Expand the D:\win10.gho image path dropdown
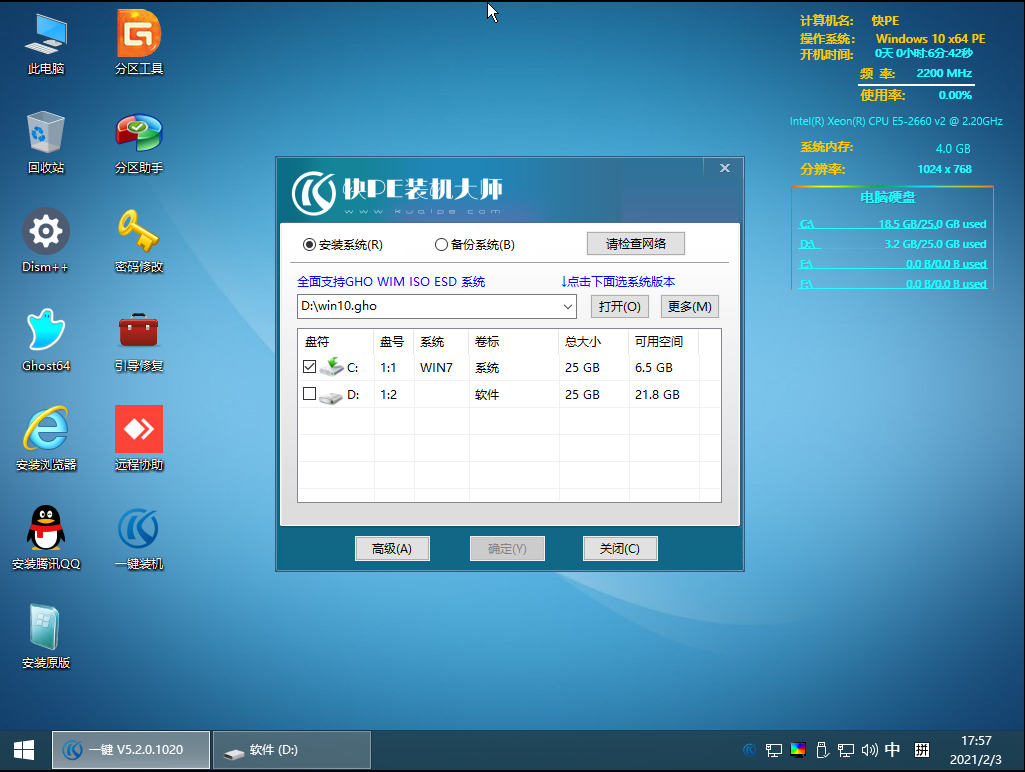 tap(568, 306)
